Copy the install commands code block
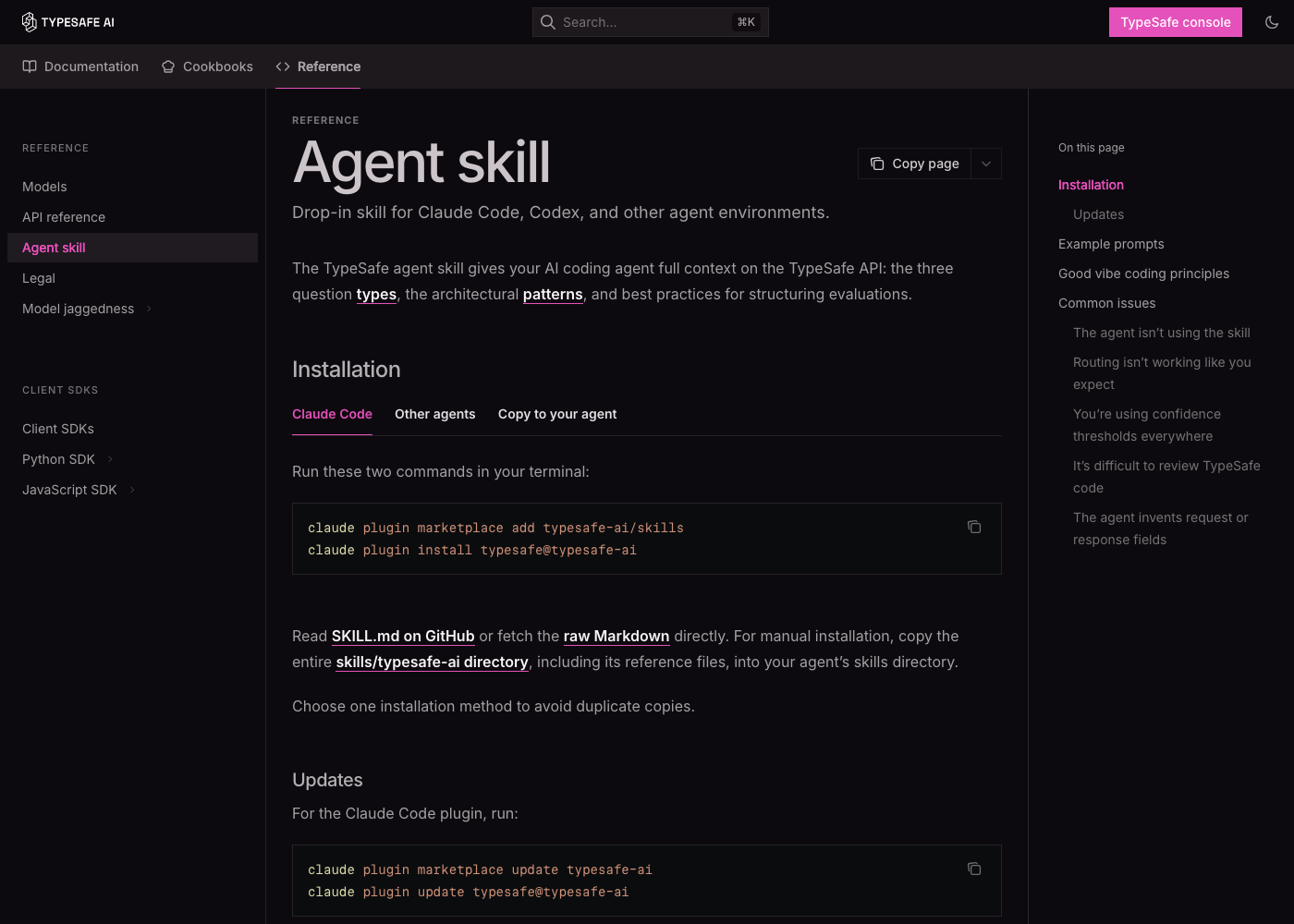This screenshot has height=924, width=1294. click(x=974, y=527)
